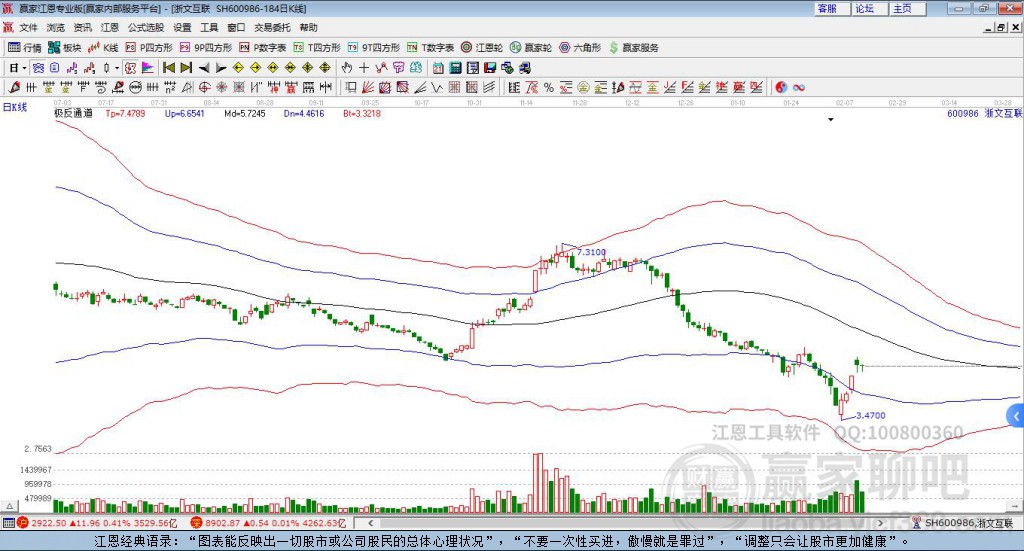Click the percent % tool icon
Viewport: 1024px width, 551px height.
tap(549, 87)
